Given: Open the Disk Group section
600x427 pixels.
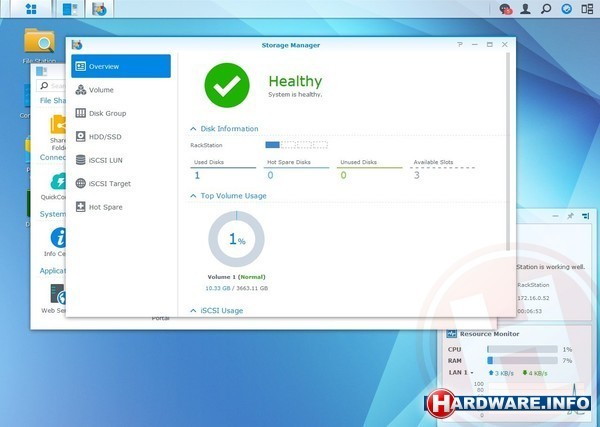Looking at the screenshot, I should [x=121, y=113].
